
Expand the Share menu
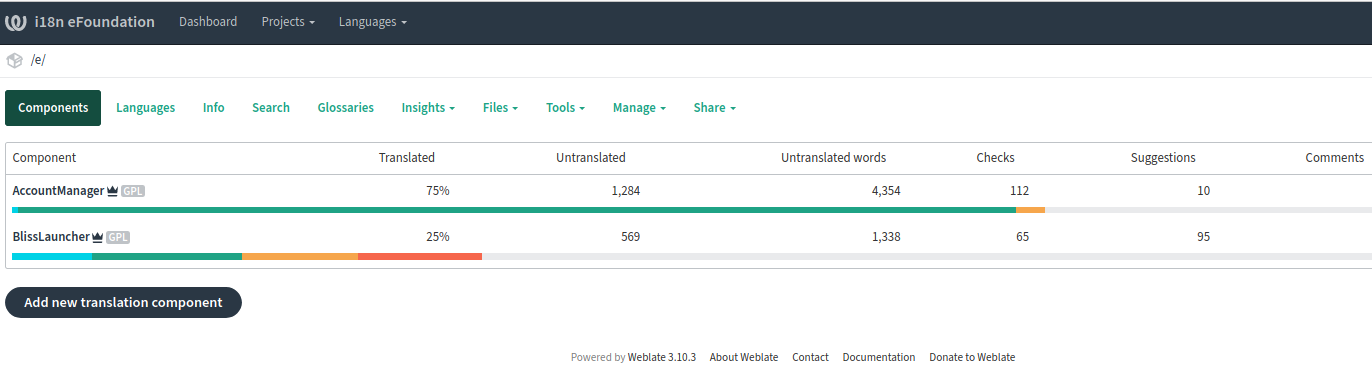tap(714, 108)
